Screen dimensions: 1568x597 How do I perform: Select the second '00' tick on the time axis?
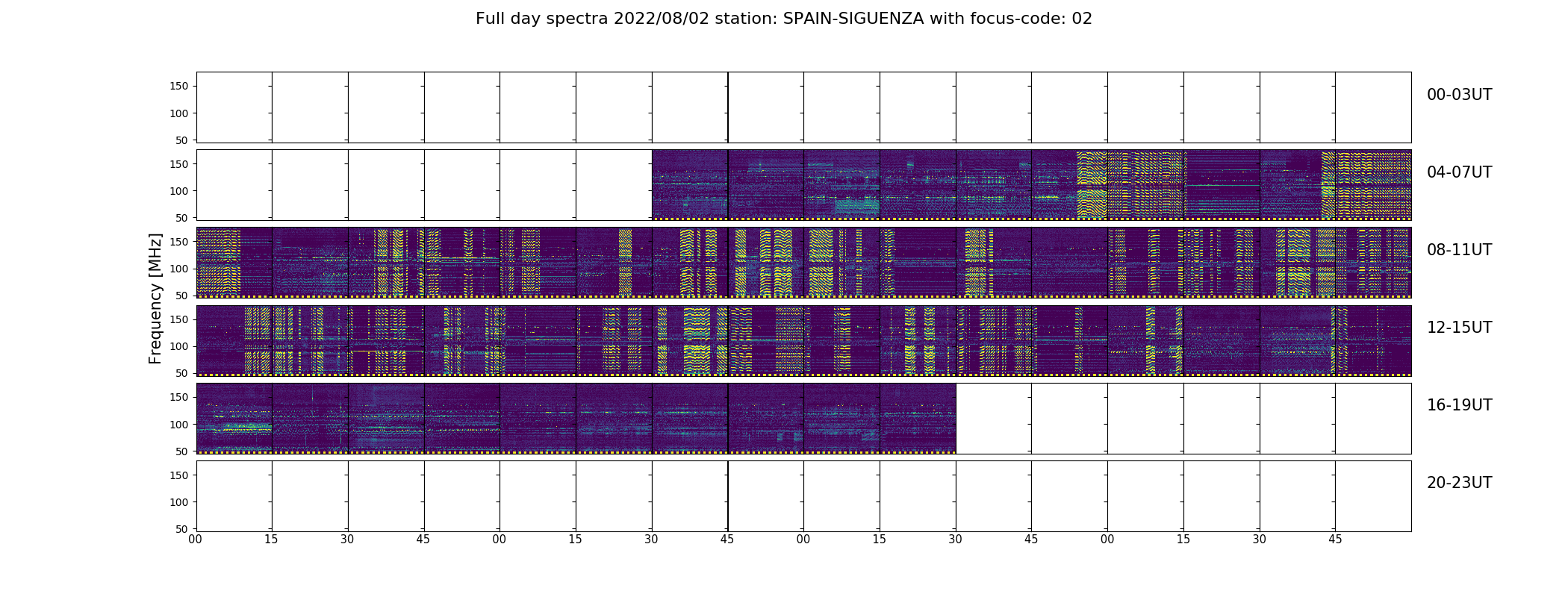pyautogui.click(x=500, y=540)
